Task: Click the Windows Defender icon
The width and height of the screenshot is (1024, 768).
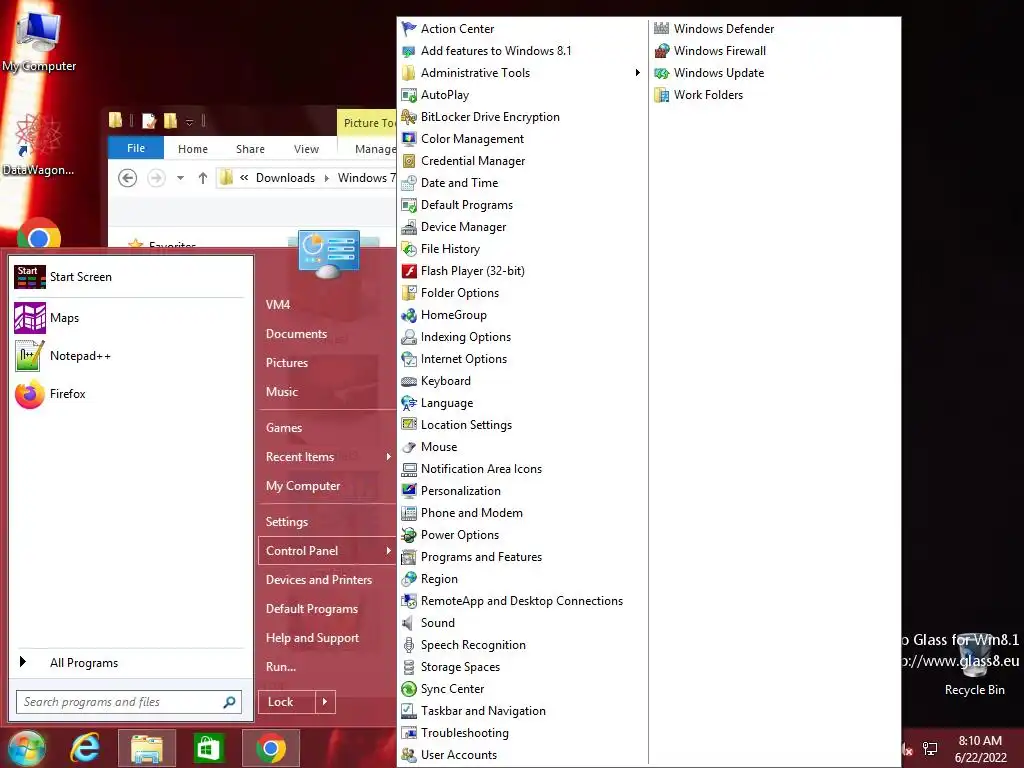Action: (662, 29)
